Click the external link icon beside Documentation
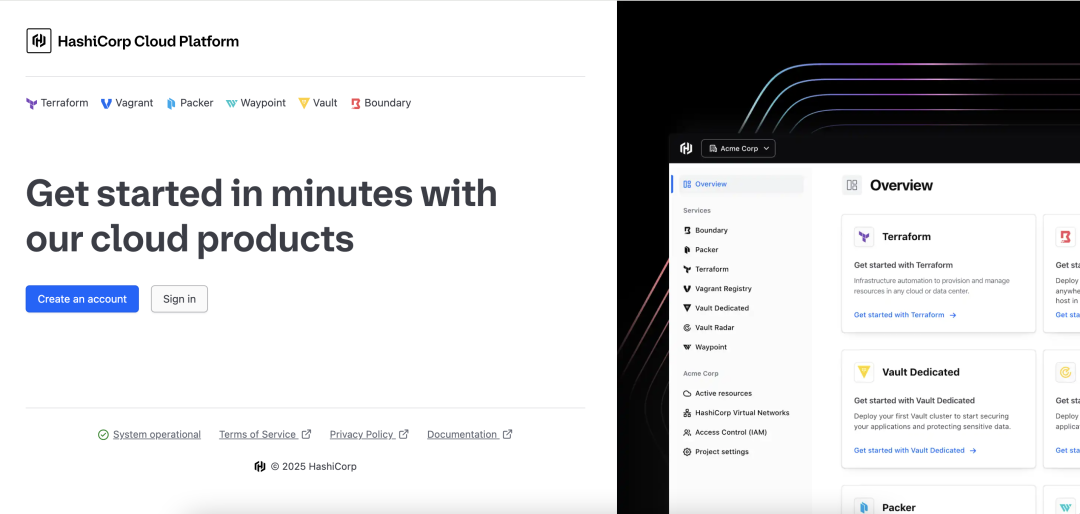1080x514 pixels. click(508, 434)
